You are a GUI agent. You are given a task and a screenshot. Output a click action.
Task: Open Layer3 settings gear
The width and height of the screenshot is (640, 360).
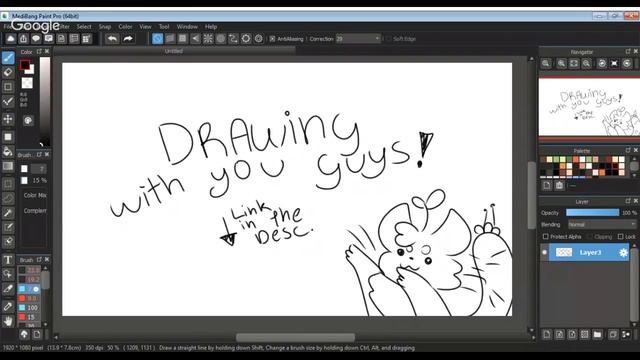[x=623, y=253]
